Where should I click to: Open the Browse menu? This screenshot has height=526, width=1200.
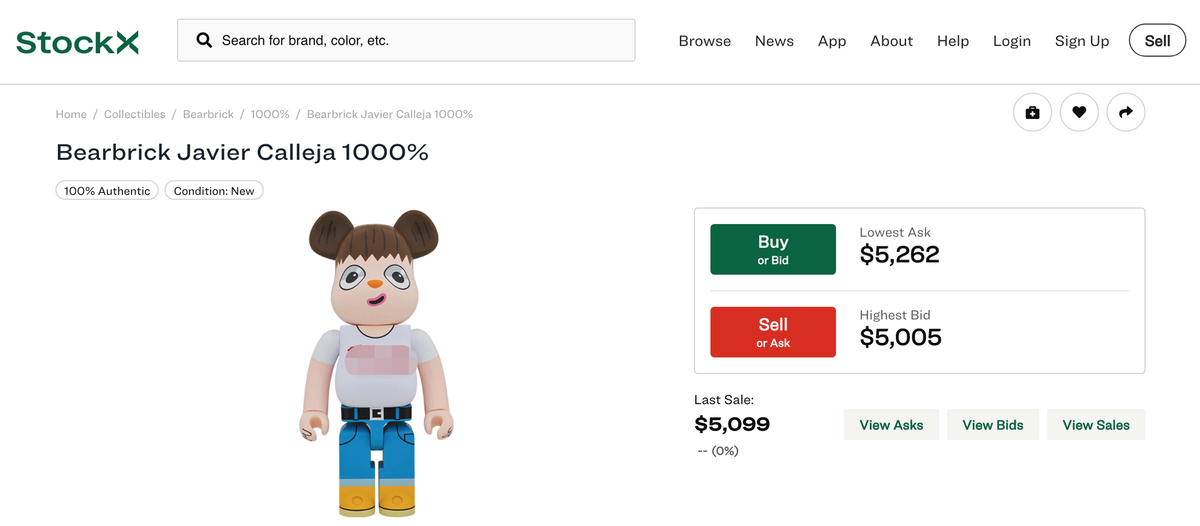tap(704, 41)
